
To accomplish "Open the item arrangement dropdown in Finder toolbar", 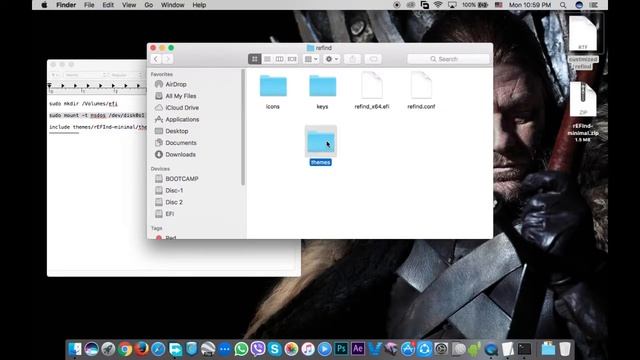I will click(x=311, y=59).
